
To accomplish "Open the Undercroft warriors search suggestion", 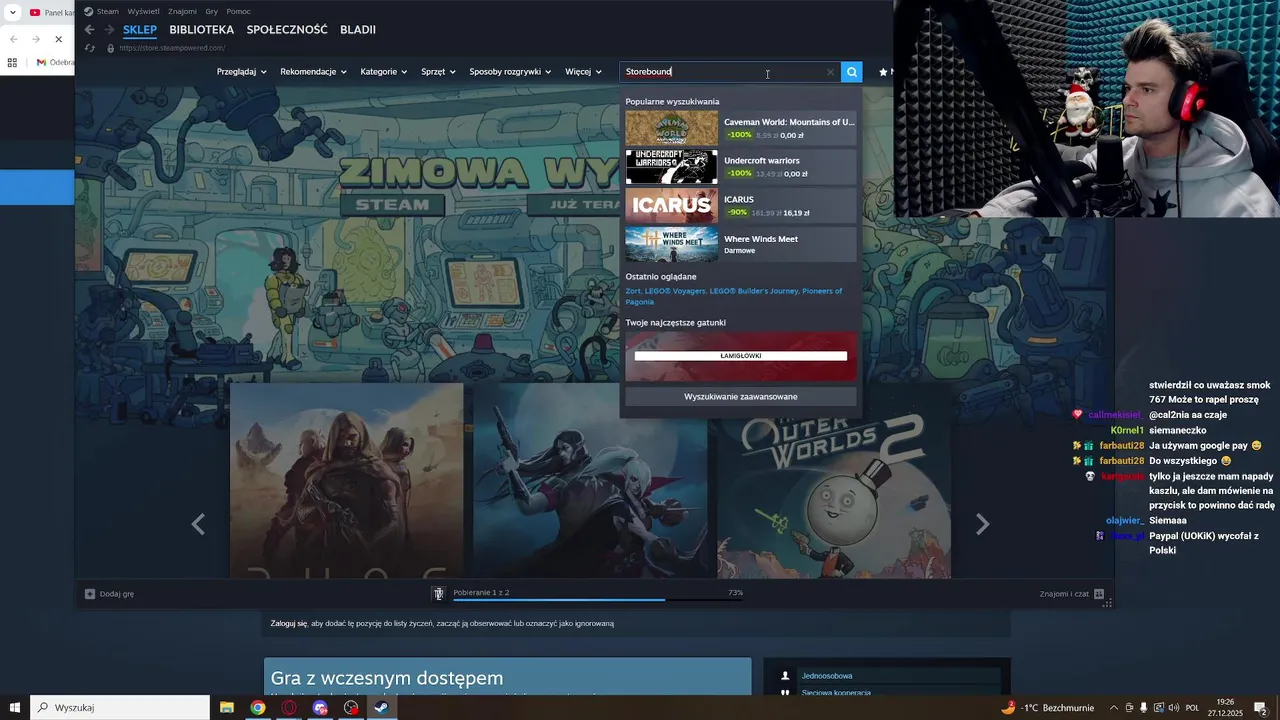I will (741, 167).
